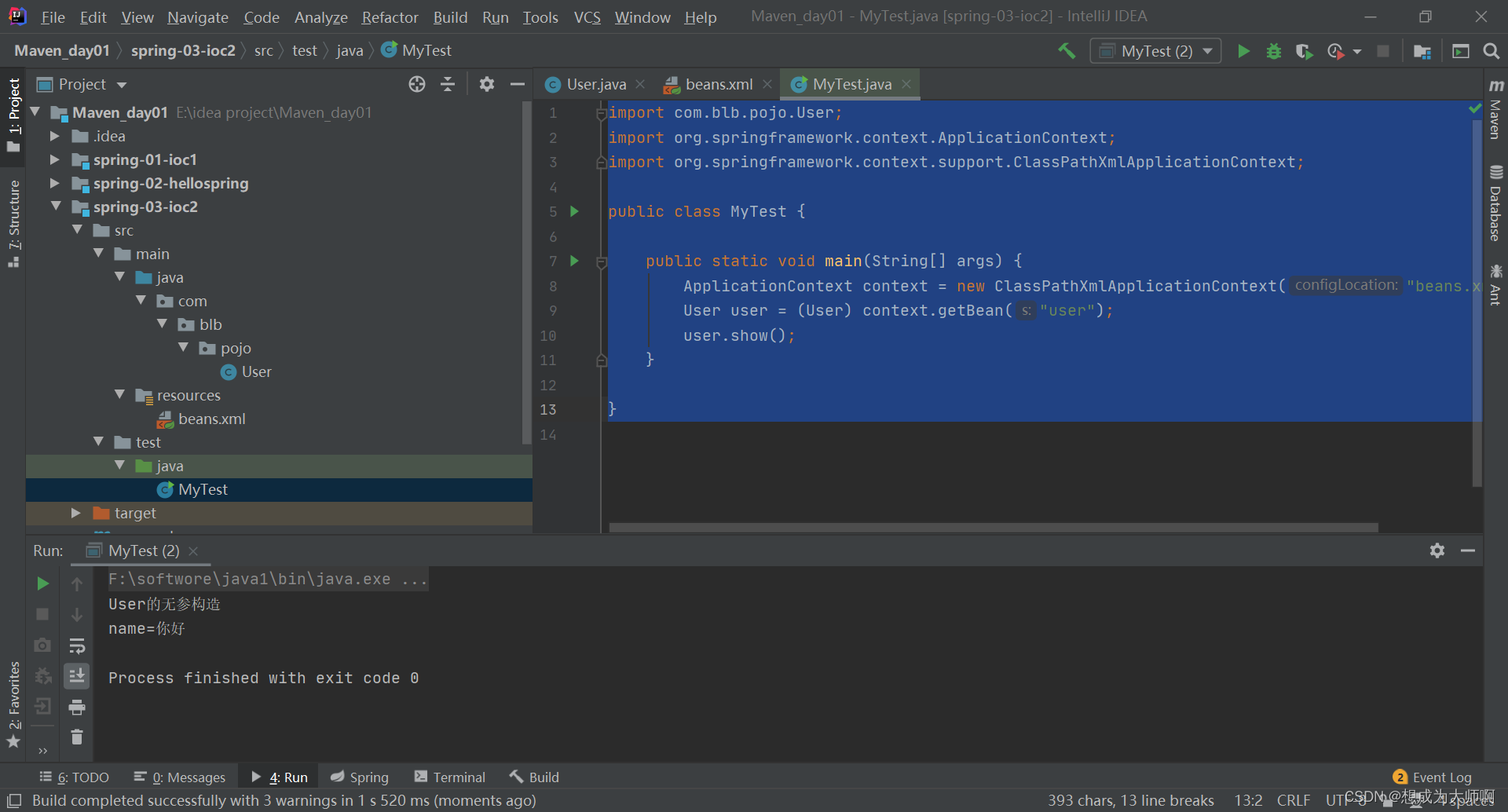Run MyTest with the green toolbar arrow
The width and height of the screenshot is (1508, 812).
[x=1243, y=51]
